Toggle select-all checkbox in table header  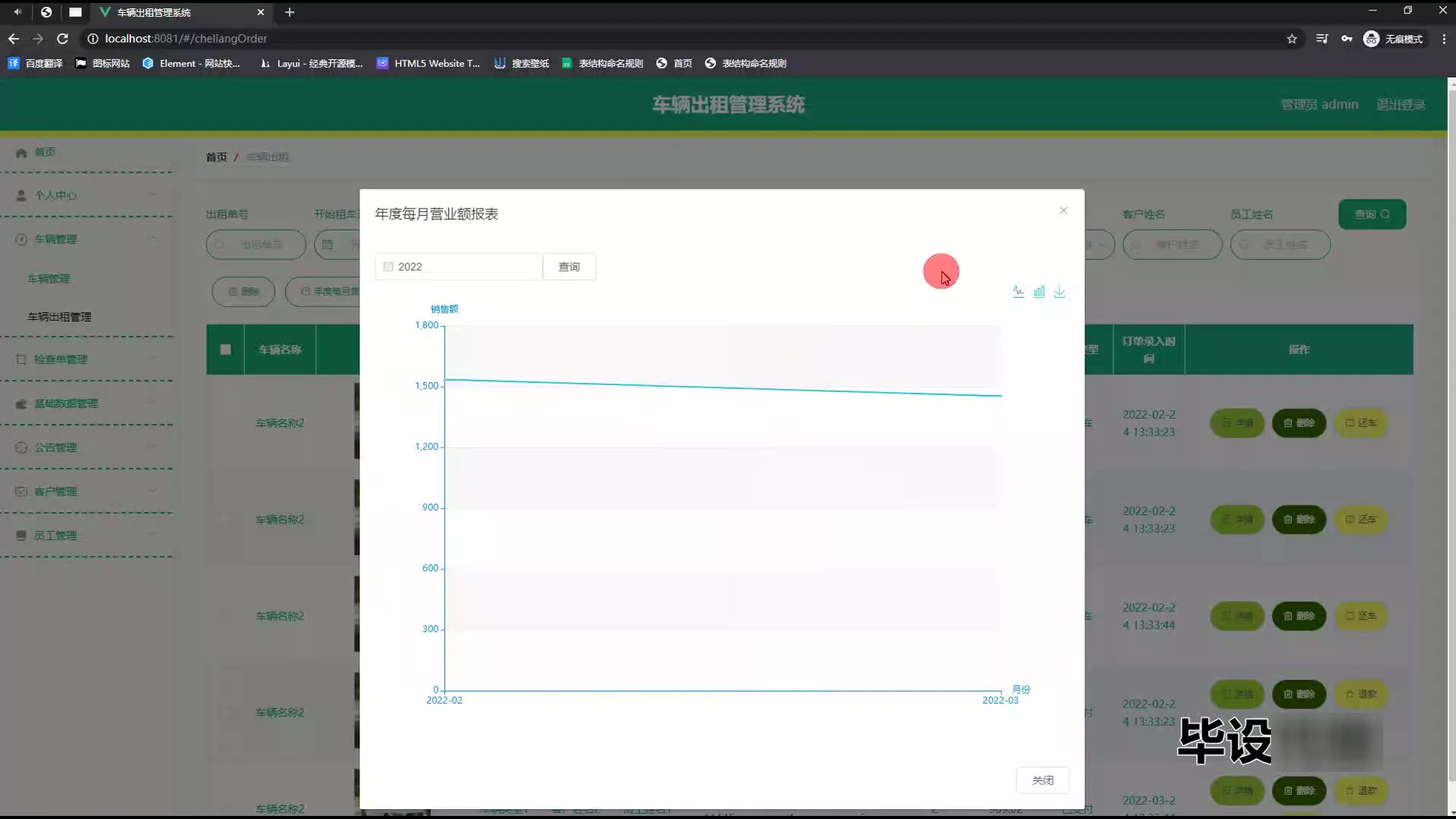(225, 350)
